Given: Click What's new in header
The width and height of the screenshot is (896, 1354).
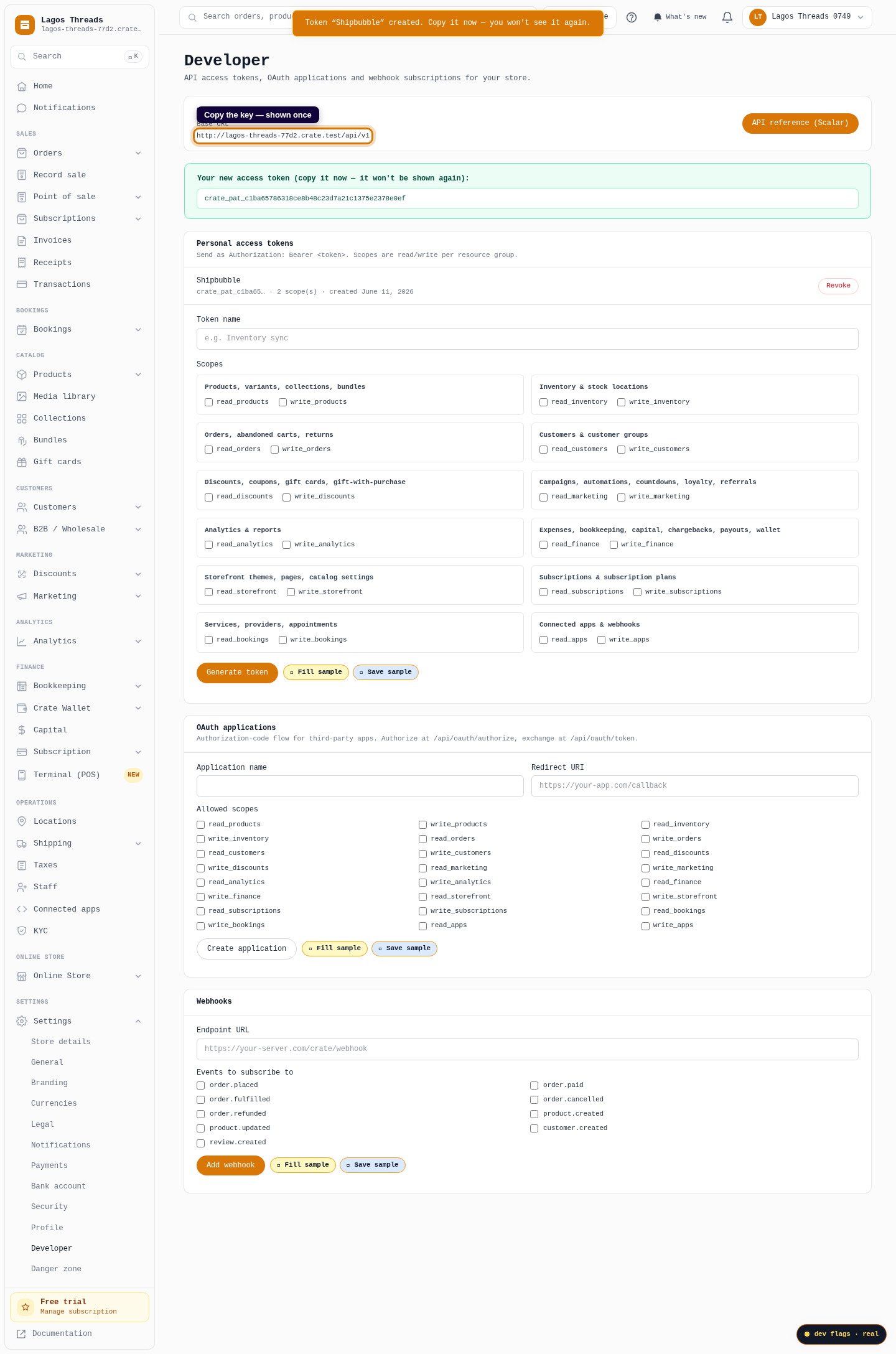Looking at the screenshot, I should pos(680,17).
